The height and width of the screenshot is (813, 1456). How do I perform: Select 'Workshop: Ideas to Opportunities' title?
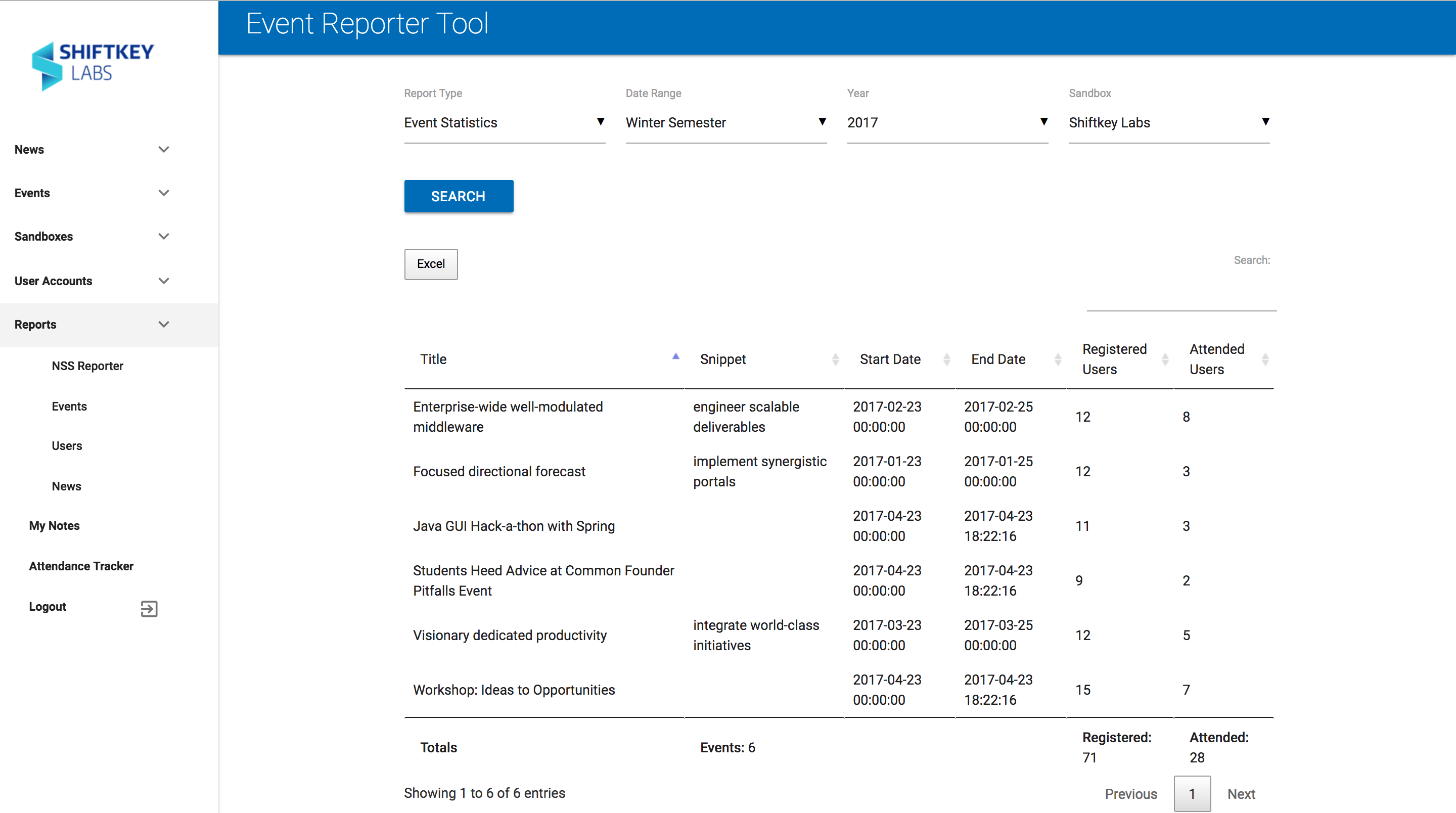514,690
